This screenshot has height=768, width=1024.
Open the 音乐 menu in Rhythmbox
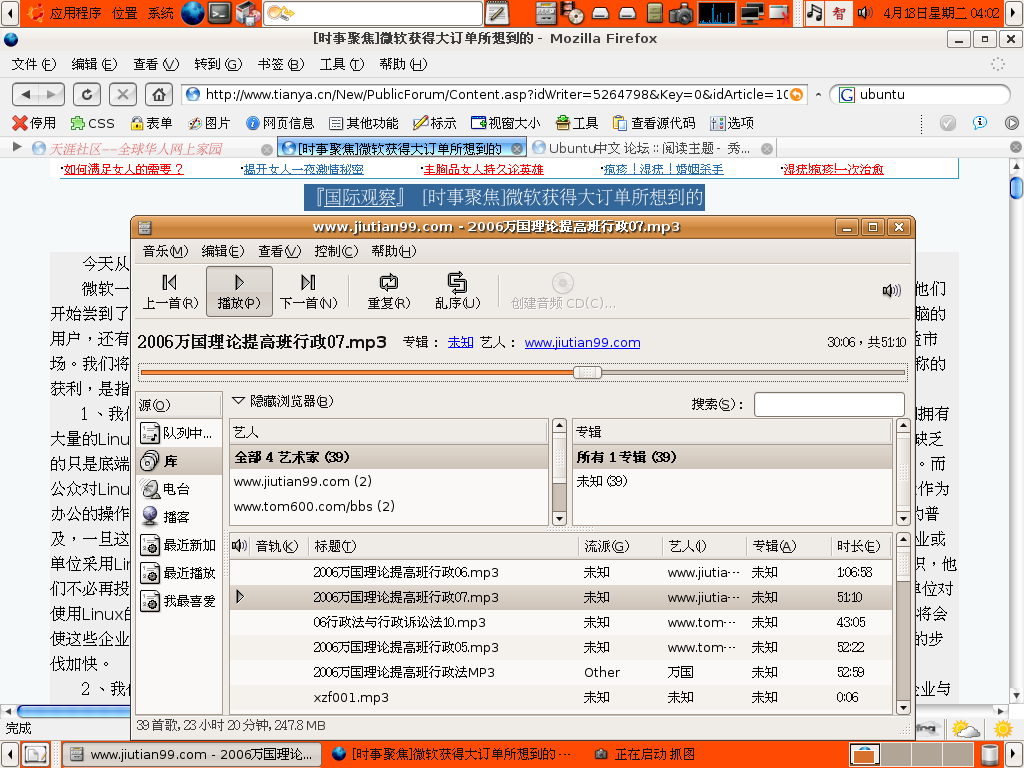pyautogui.click(x=165, y=251)
